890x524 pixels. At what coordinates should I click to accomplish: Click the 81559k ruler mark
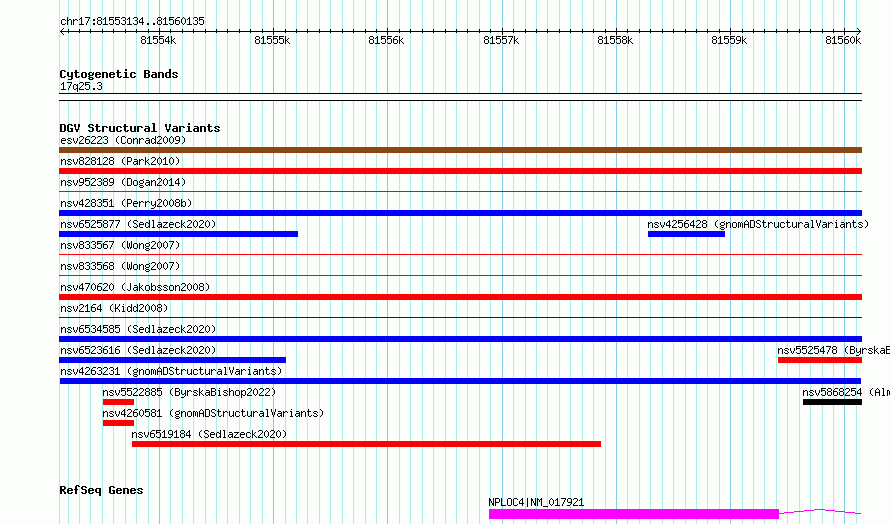pyautogui.click(x=729, y=40)
